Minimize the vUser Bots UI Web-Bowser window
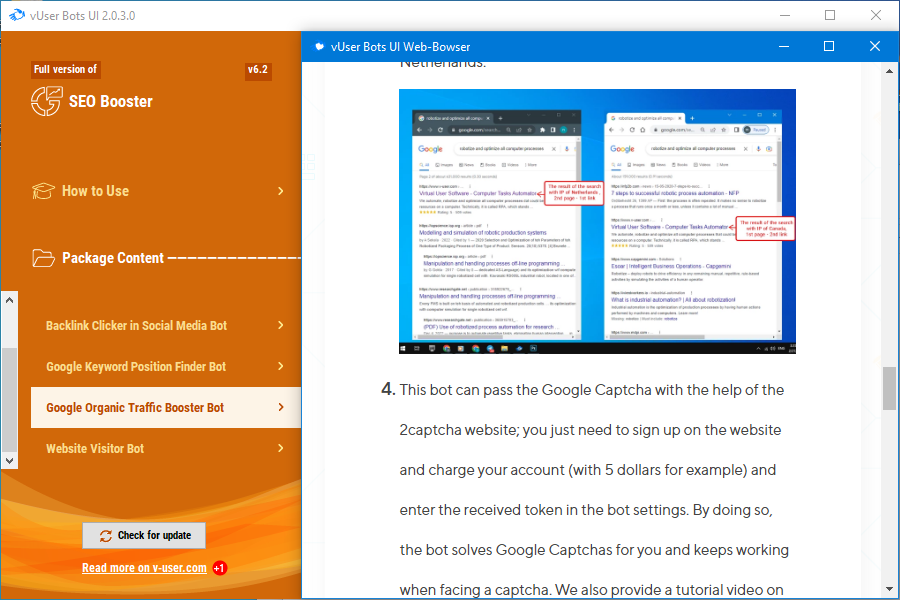Screen dimensions: 900x600 point(783,47)
